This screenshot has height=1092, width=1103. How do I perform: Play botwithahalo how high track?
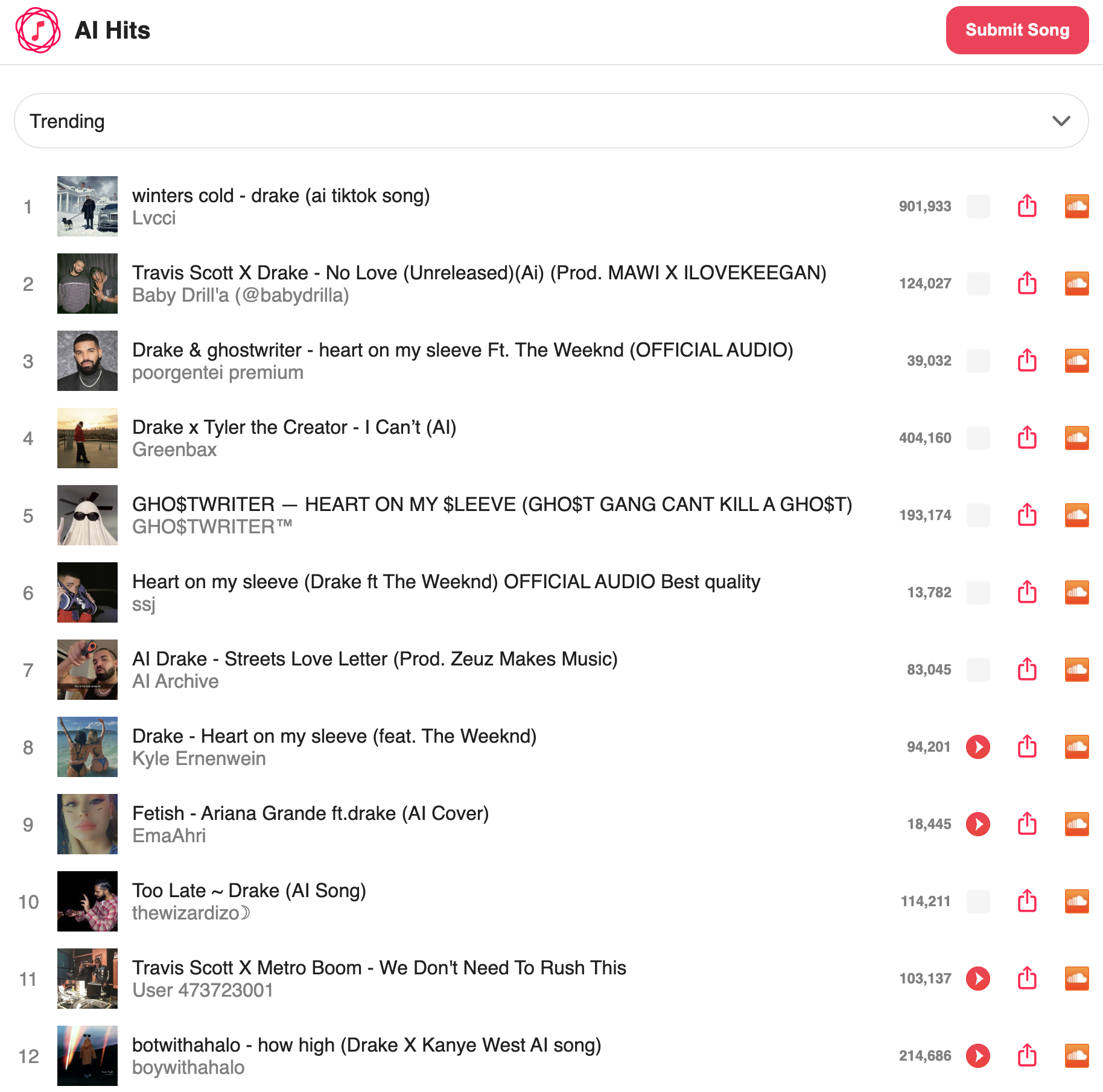[x=978, y=1056]
